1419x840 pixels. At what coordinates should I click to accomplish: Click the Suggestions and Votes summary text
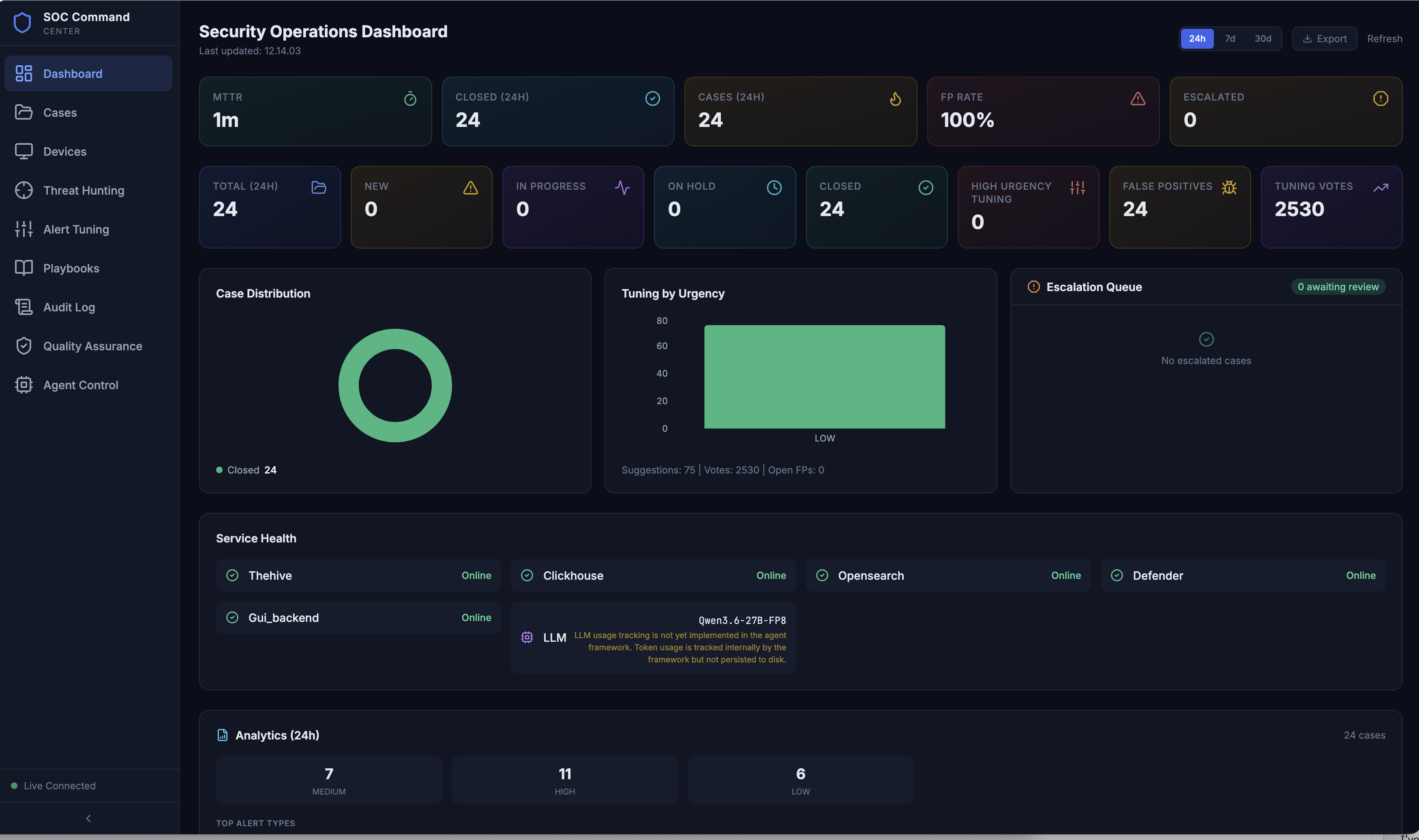[722, 470]
